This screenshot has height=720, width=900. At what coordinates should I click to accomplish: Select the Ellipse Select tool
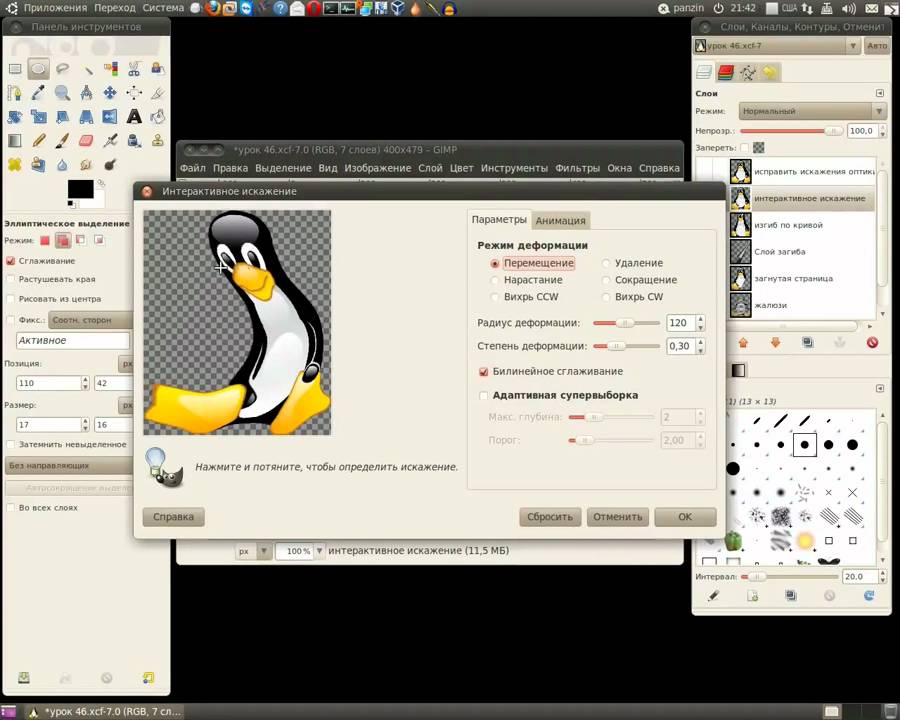pos(38,69)
